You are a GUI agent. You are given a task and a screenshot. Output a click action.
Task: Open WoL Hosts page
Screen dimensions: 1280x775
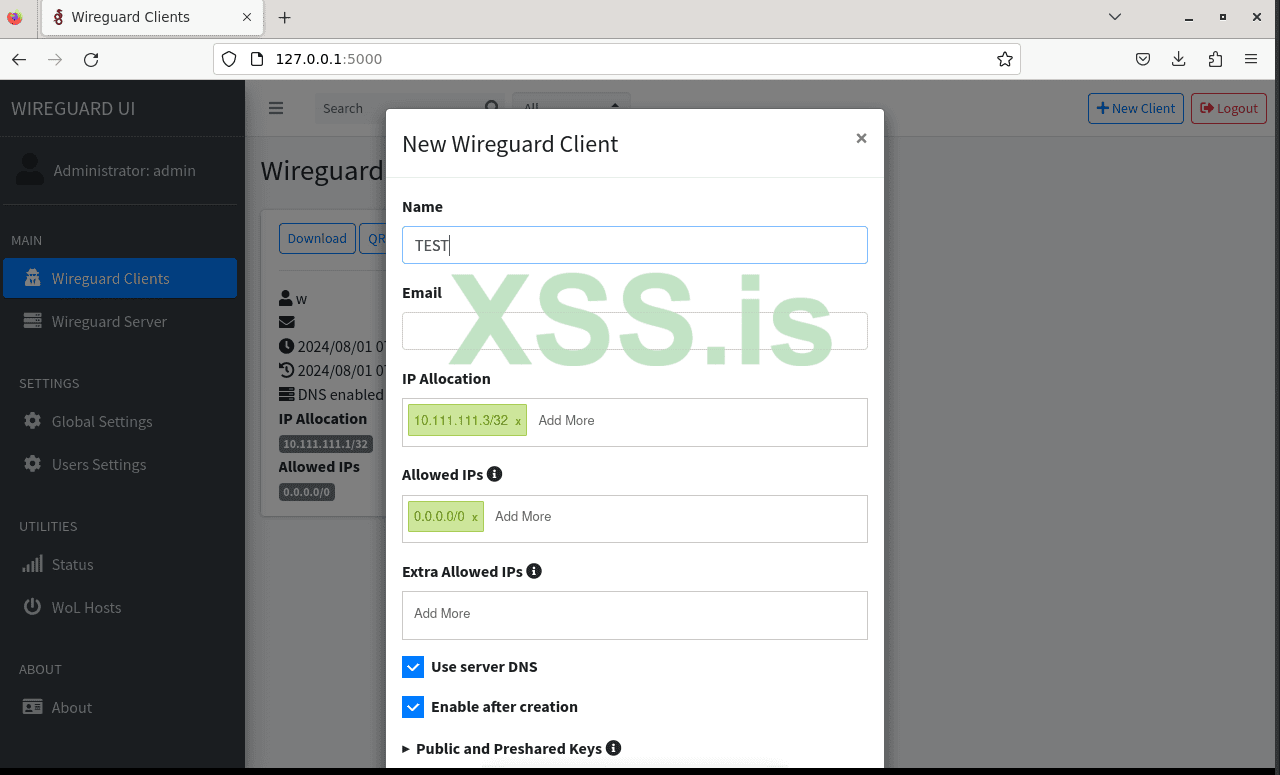120,607
